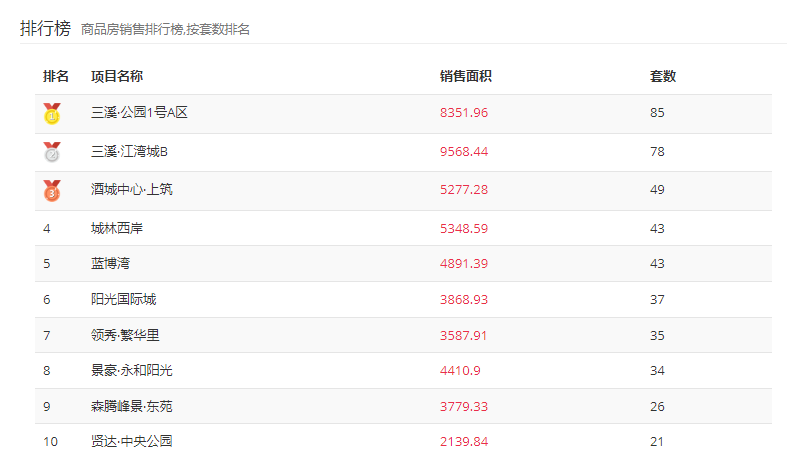Click rank number 8
This screenshot has width=790, height=476.
pos(47,370)
